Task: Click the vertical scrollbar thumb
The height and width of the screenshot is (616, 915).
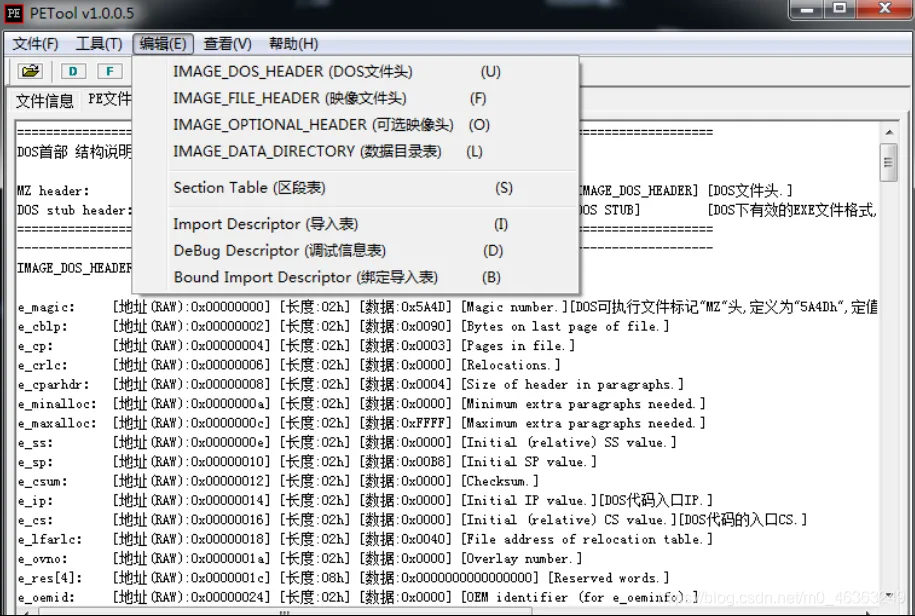Action: pos(889,163)
